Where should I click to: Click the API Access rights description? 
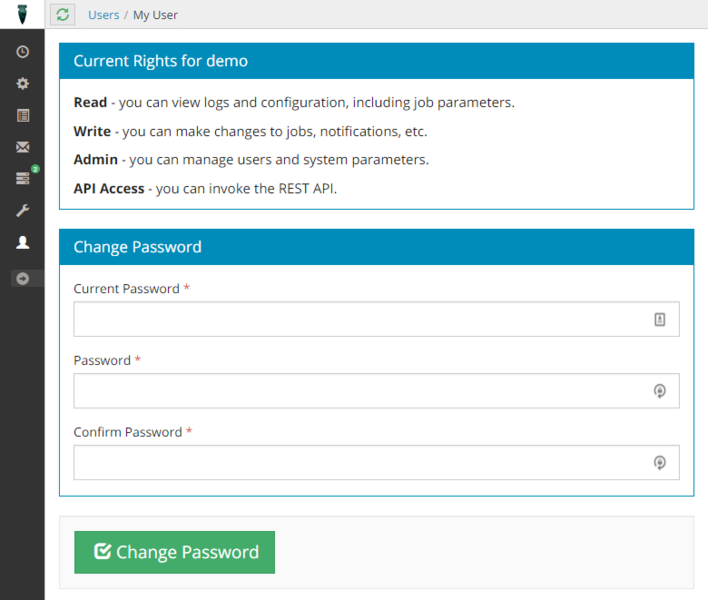205,189
